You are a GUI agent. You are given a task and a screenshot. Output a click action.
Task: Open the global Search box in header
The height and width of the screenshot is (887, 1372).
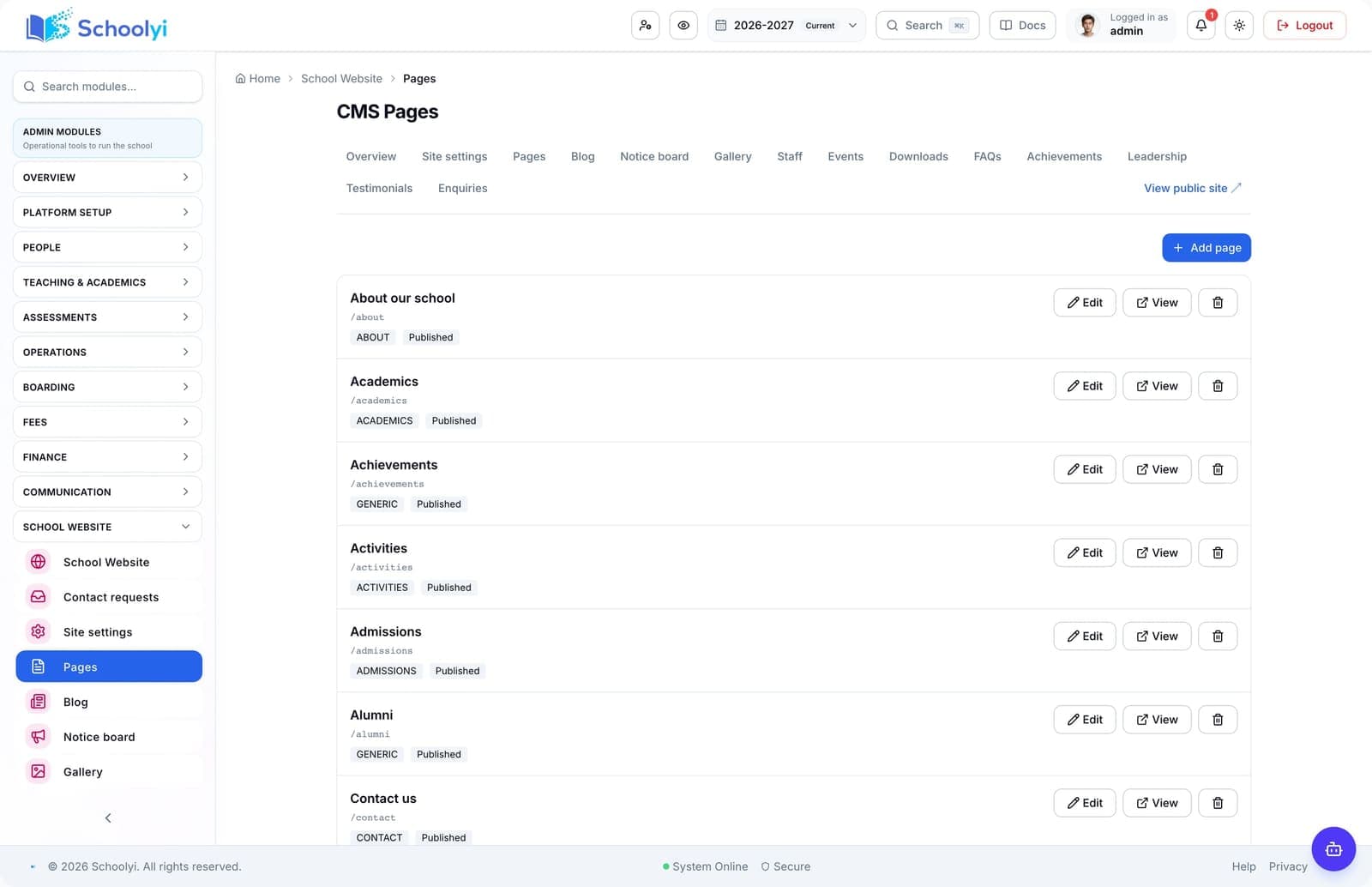928,26
